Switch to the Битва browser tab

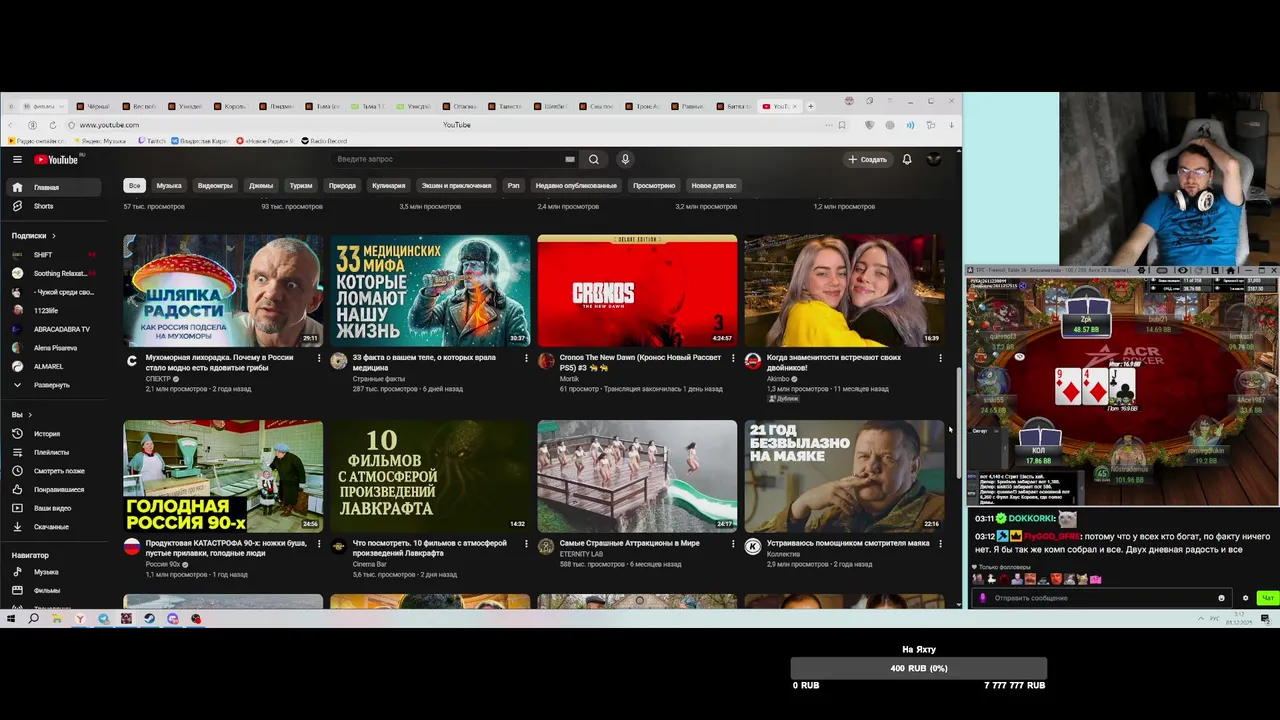[736, 106]
